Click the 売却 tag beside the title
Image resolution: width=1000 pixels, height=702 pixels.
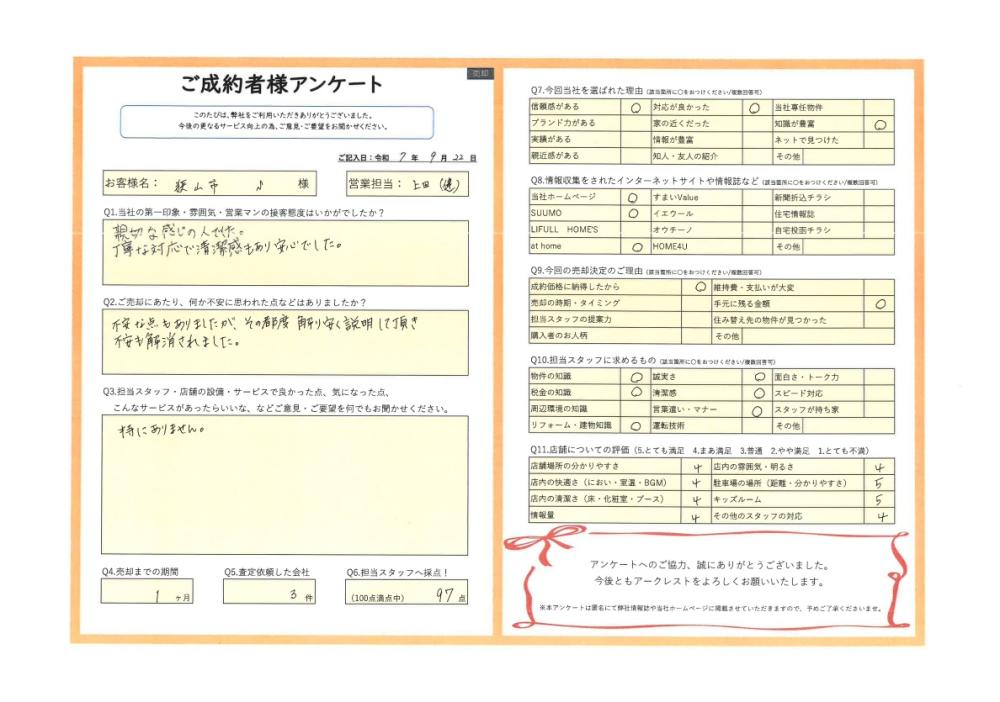click(x=480, y=74)
